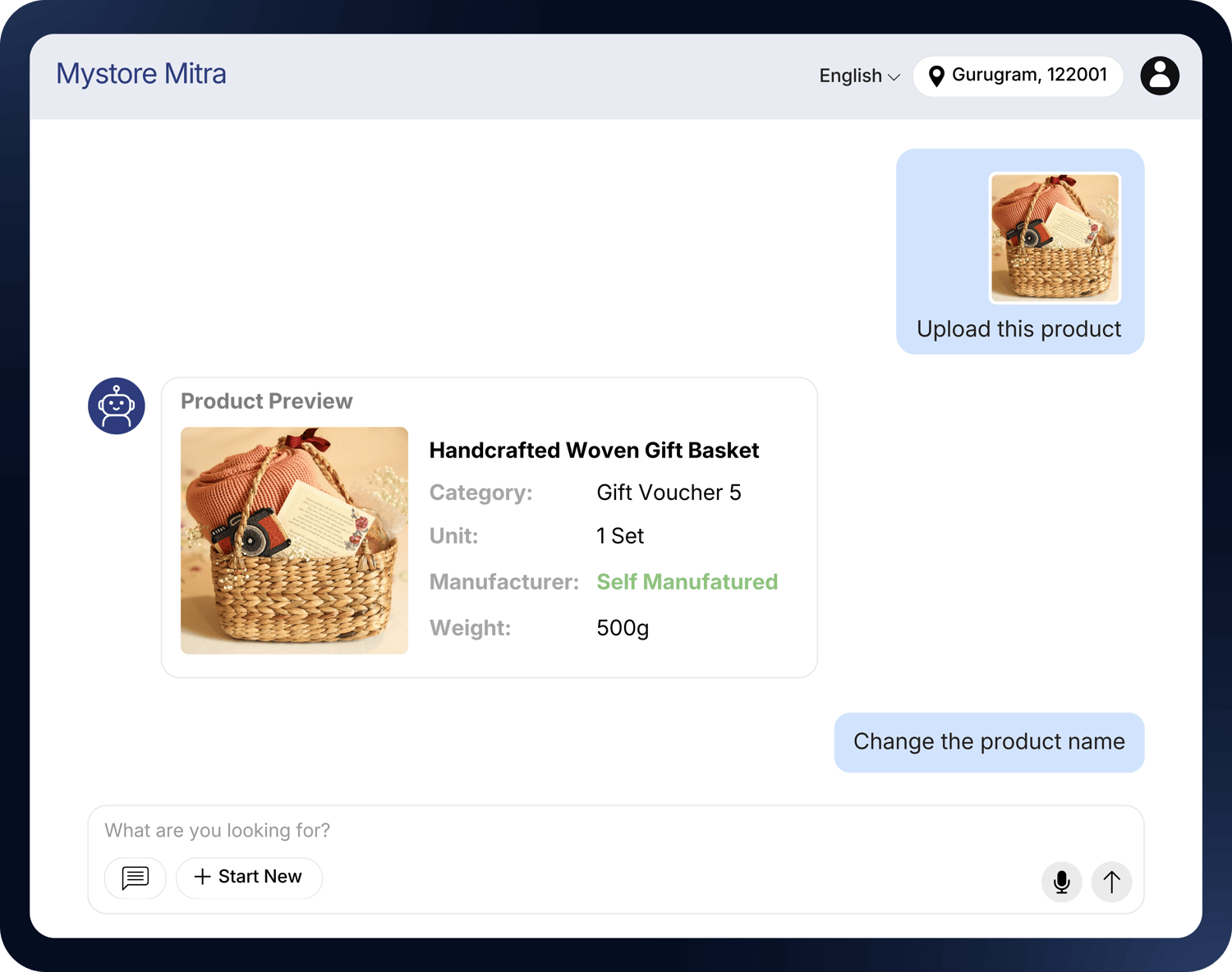Click the 'Change the product name' message
The image size is (1232, 972).
(989, 742)
